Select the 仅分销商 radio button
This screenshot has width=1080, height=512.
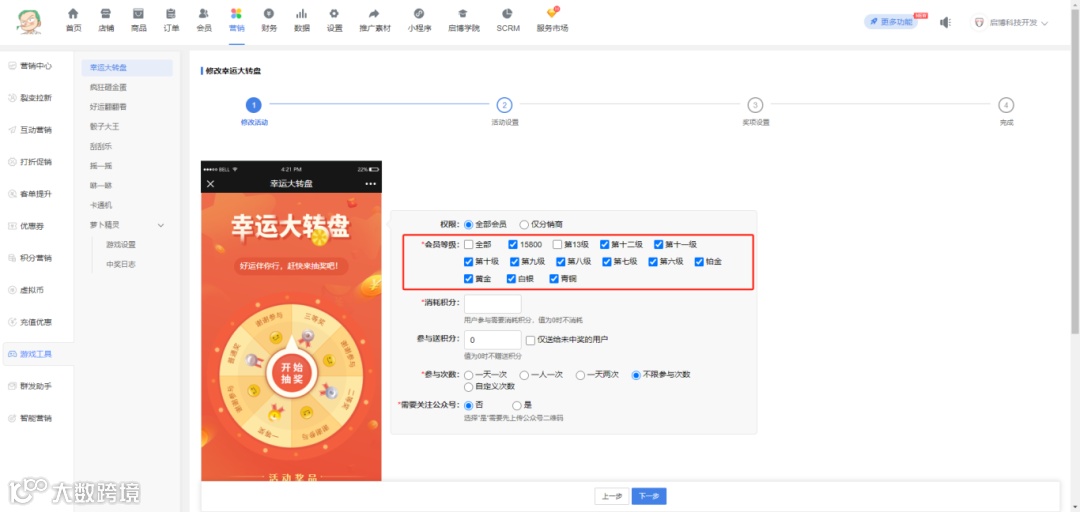(x=524, y=224)
